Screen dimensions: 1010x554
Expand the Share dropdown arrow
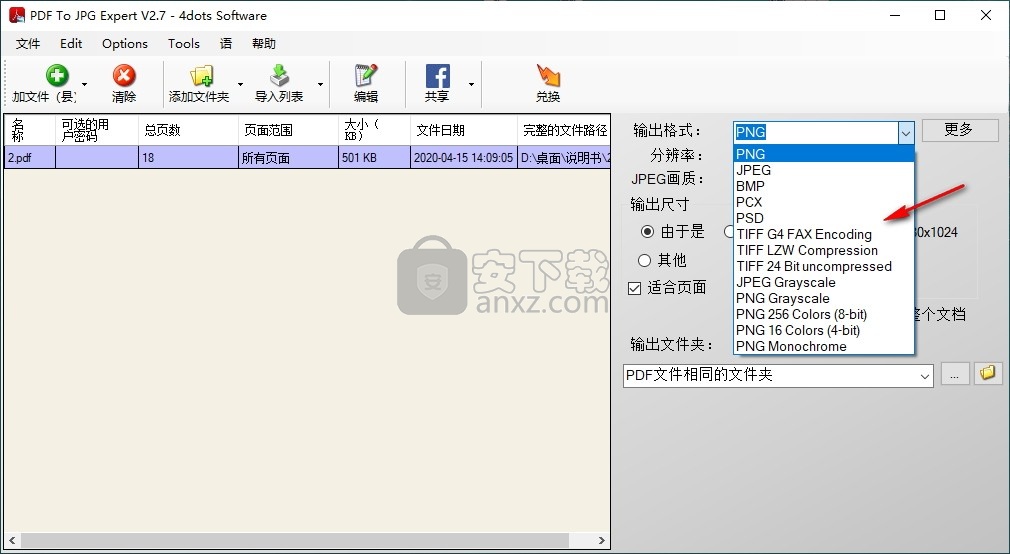pos(472,84)
